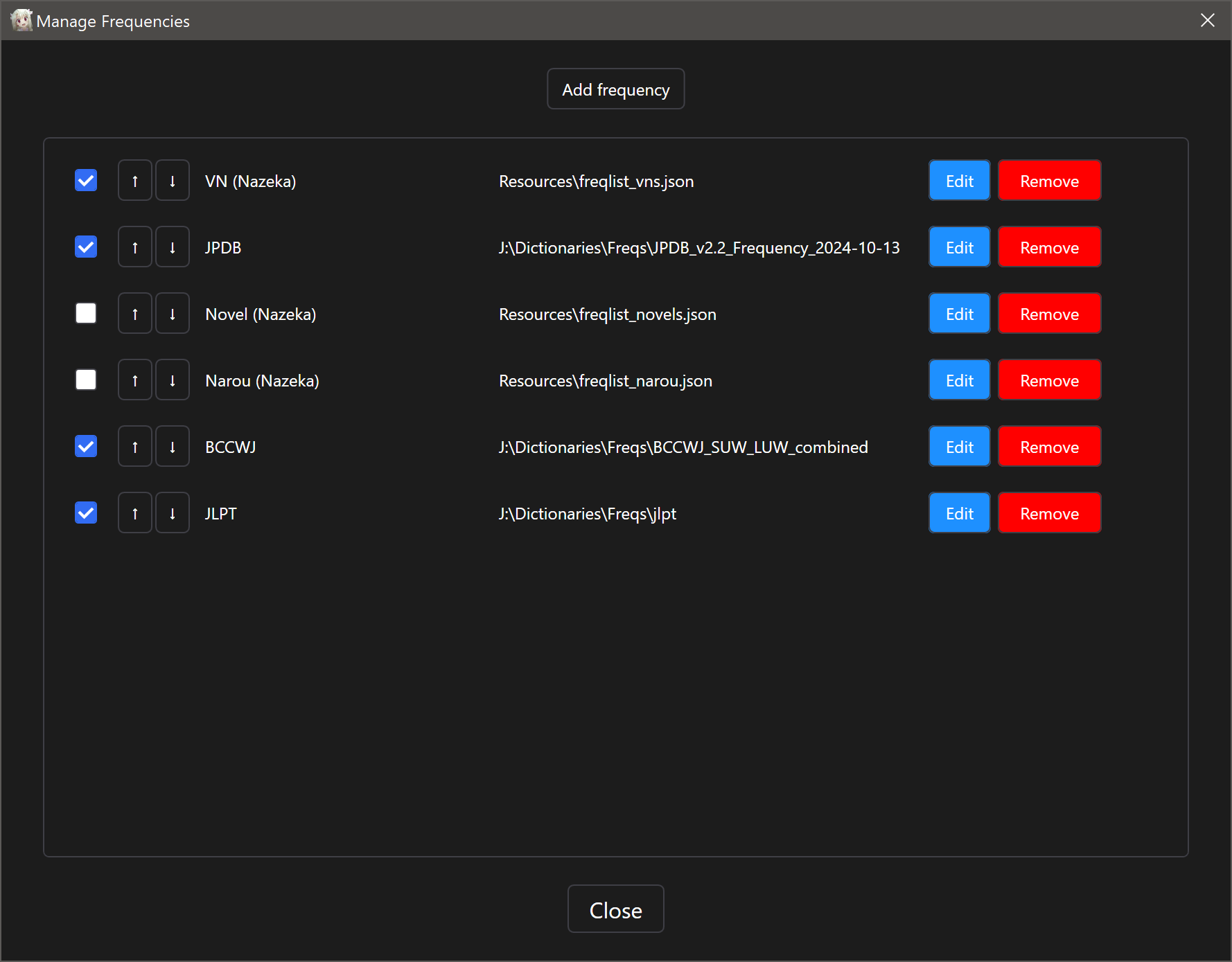Move Novel (Nazeka) up one position
This screenshot has height=962, width=1232.
pos(135,314)
